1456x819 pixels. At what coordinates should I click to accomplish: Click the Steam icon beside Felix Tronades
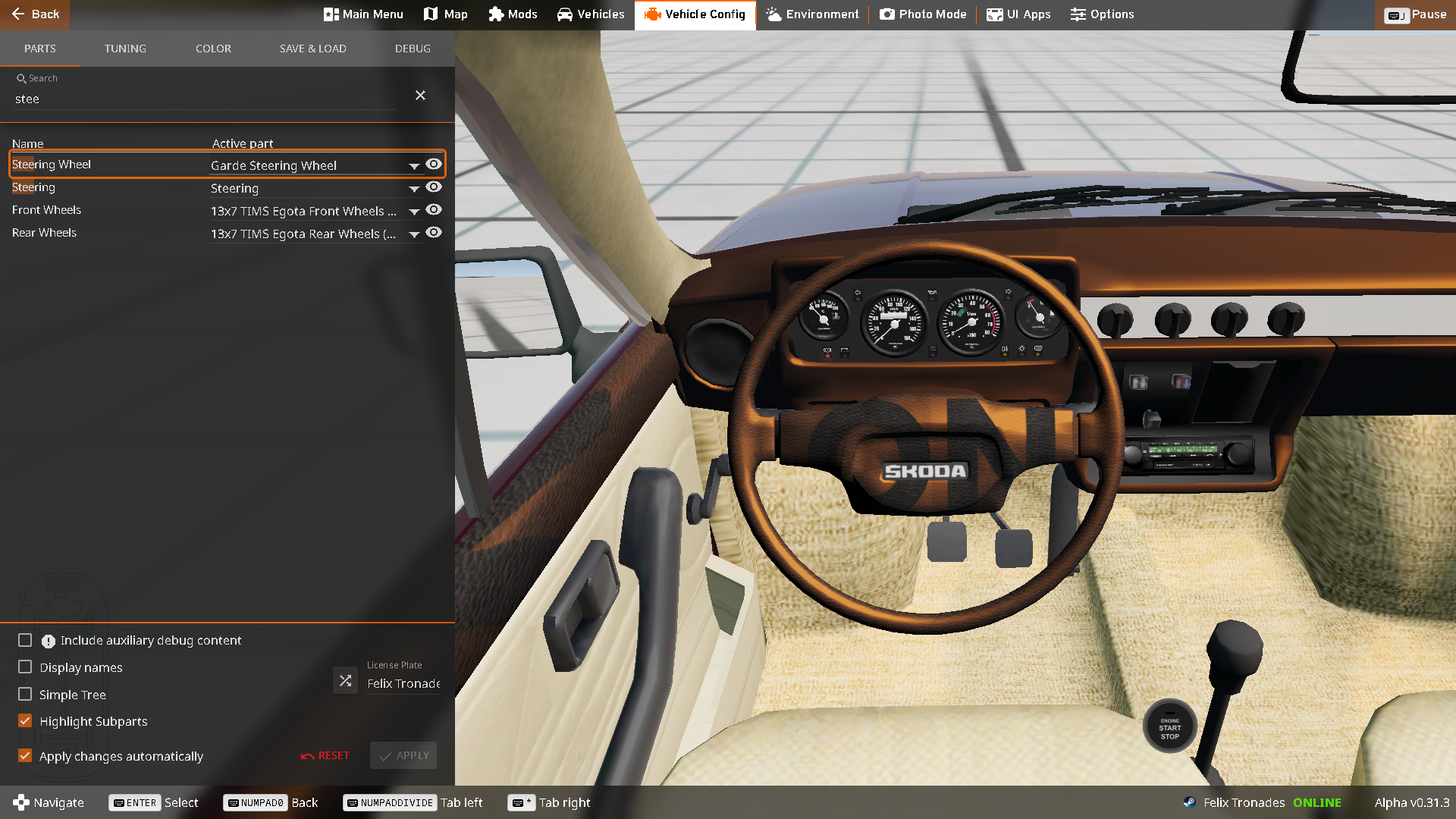(x=1189, y=802)
